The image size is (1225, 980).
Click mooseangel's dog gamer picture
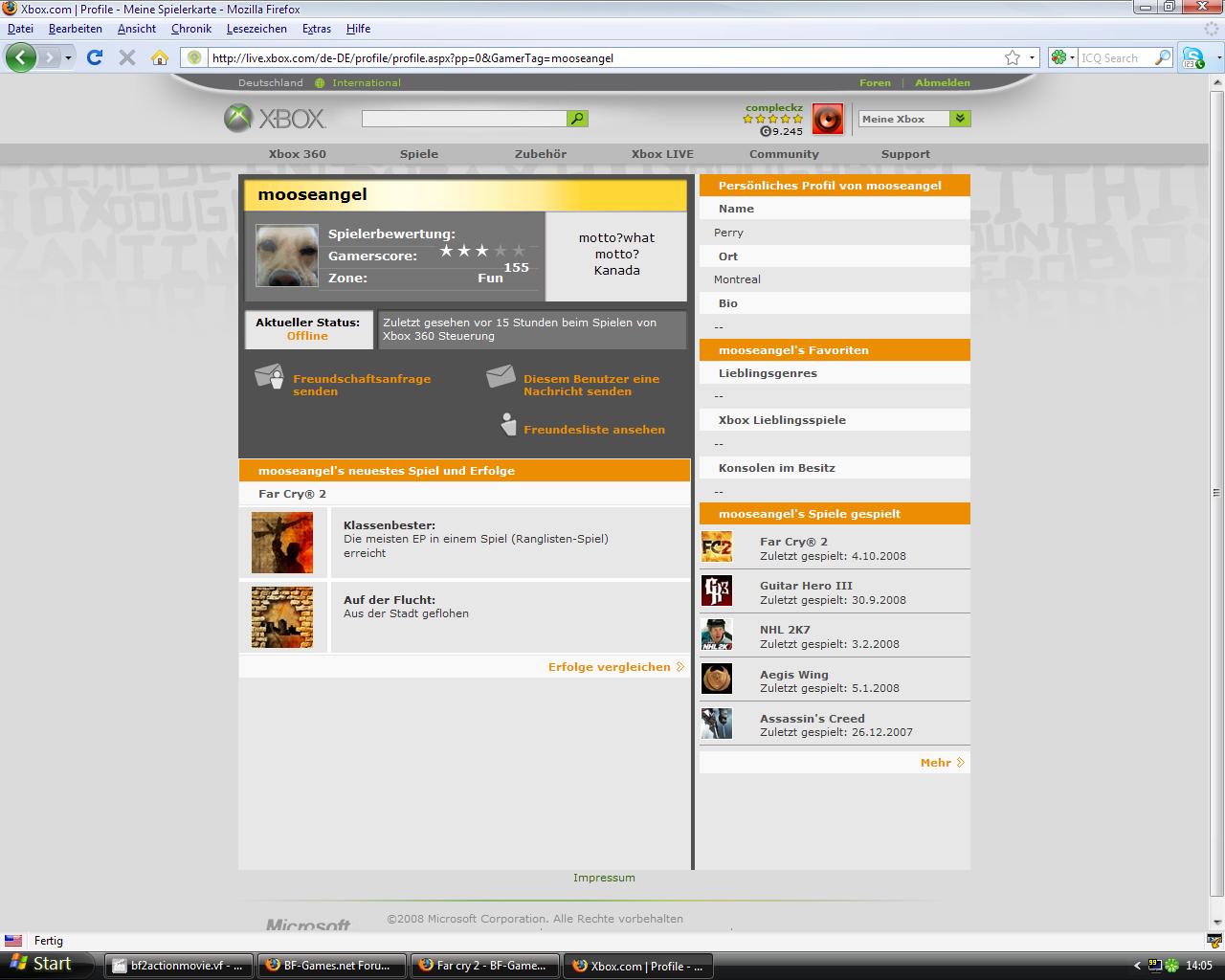tap(287, 256)
